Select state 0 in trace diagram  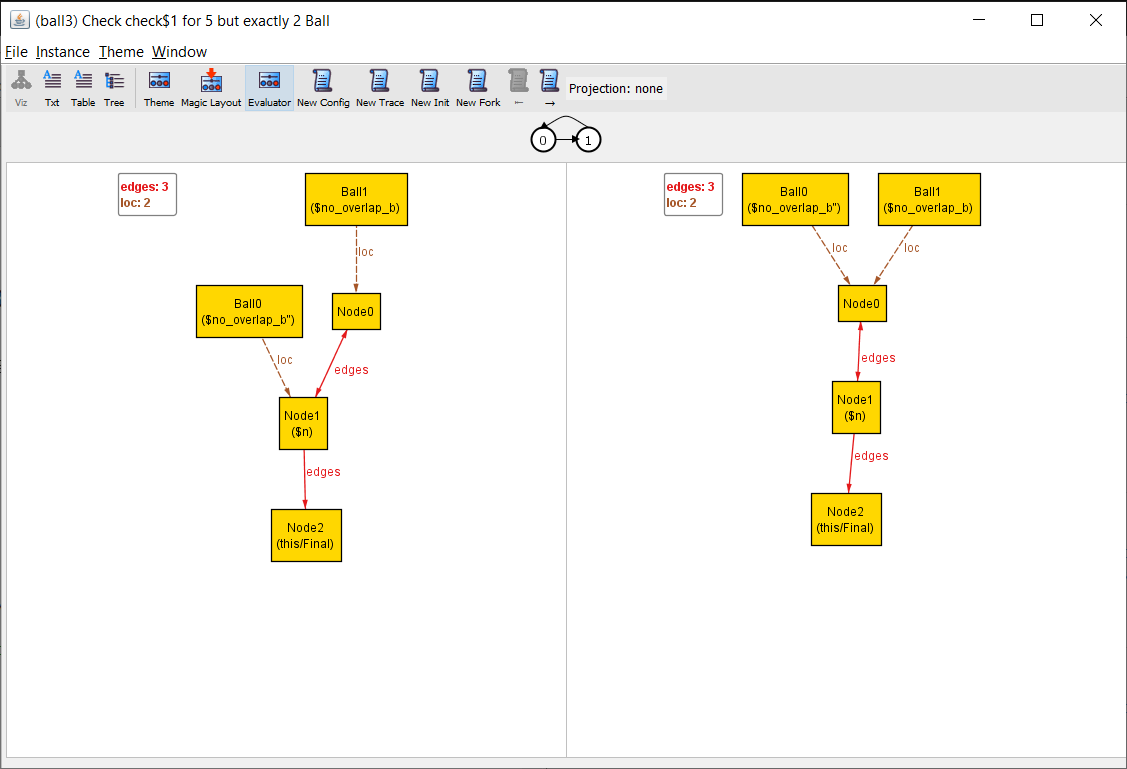(x=543, y=140)
